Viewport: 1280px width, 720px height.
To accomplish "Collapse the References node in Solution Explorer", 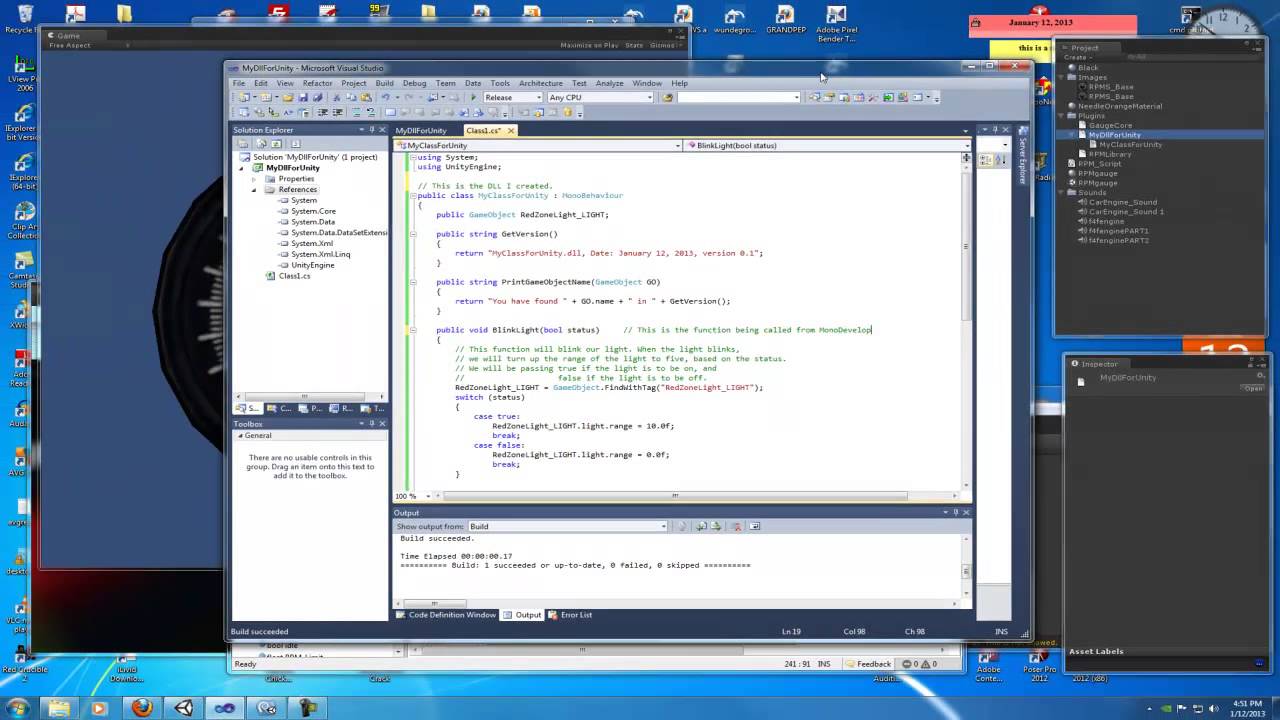I will coord(254,189).
